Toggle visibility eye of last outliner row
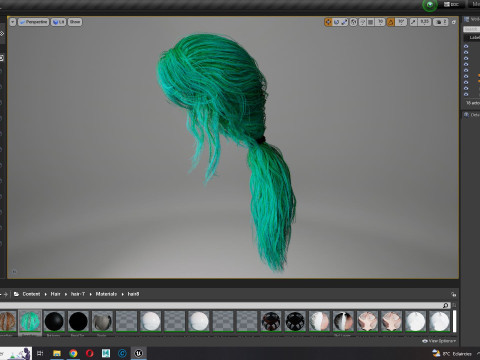Image resolution: width=480 pixels, height=360 pixels. pyautogui.click(x=466, y=94)
